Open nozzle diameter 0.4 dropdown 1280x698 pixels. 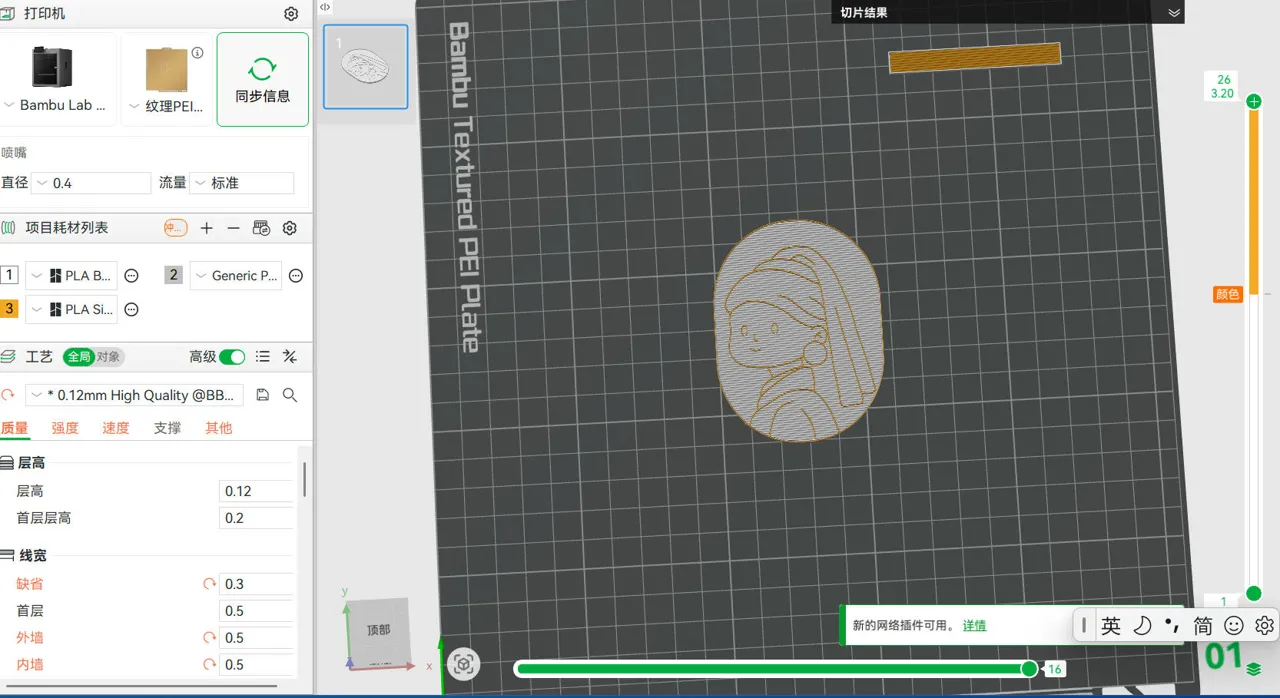pyautogui.click(x=91, y=183)
